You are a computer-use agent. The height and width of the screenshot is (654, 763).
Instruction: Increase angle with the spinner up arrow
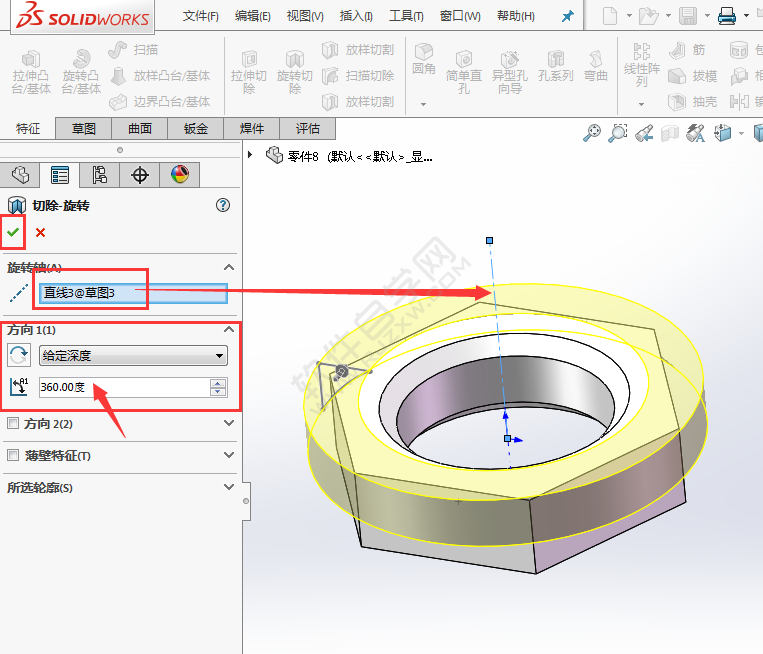click(x=218, y=383)
